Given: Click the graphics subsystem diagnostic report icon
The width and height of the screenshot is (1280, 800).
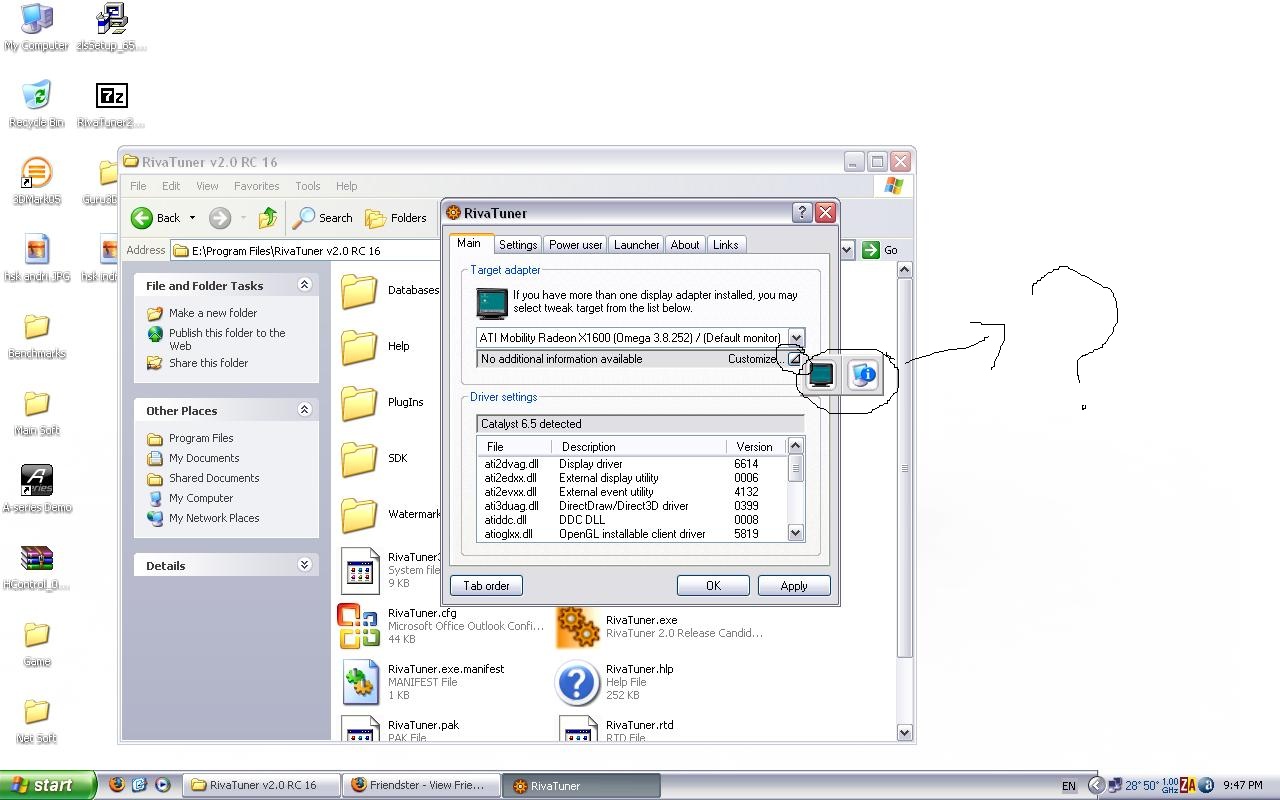Looking at the screenshot, I should (x=863, y=375).
